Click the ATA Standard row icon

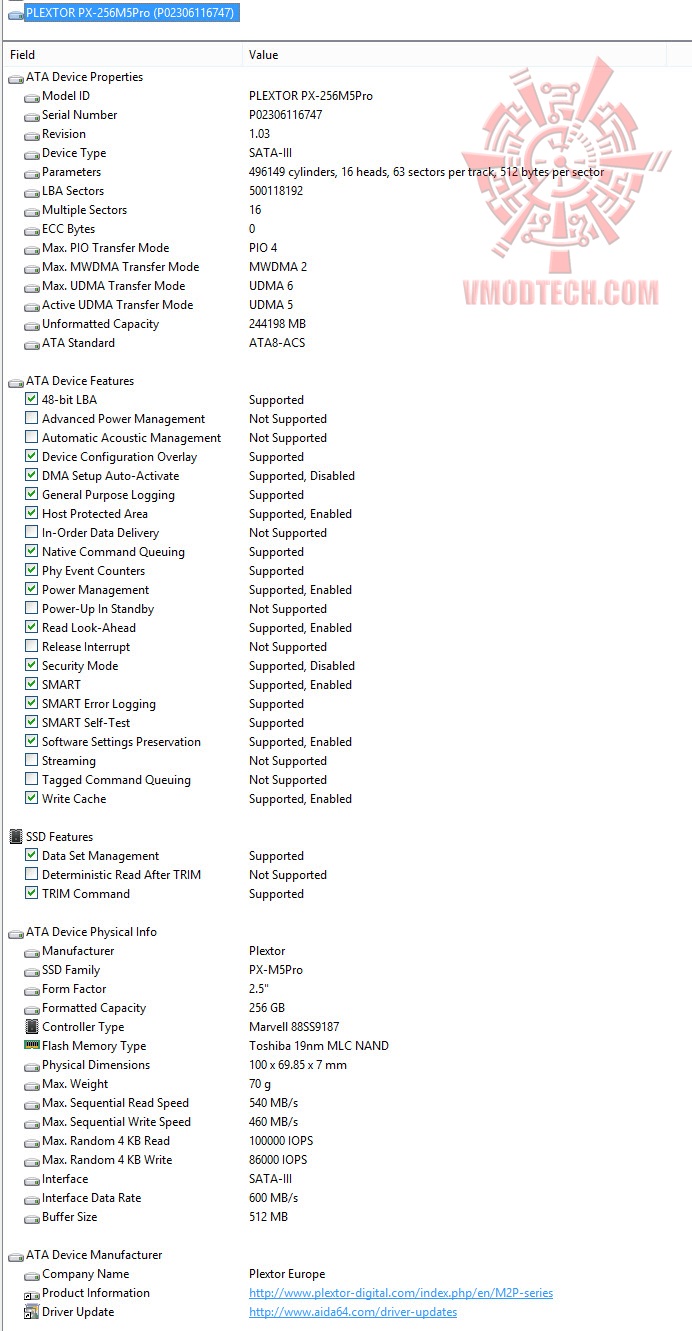point(32,344)
